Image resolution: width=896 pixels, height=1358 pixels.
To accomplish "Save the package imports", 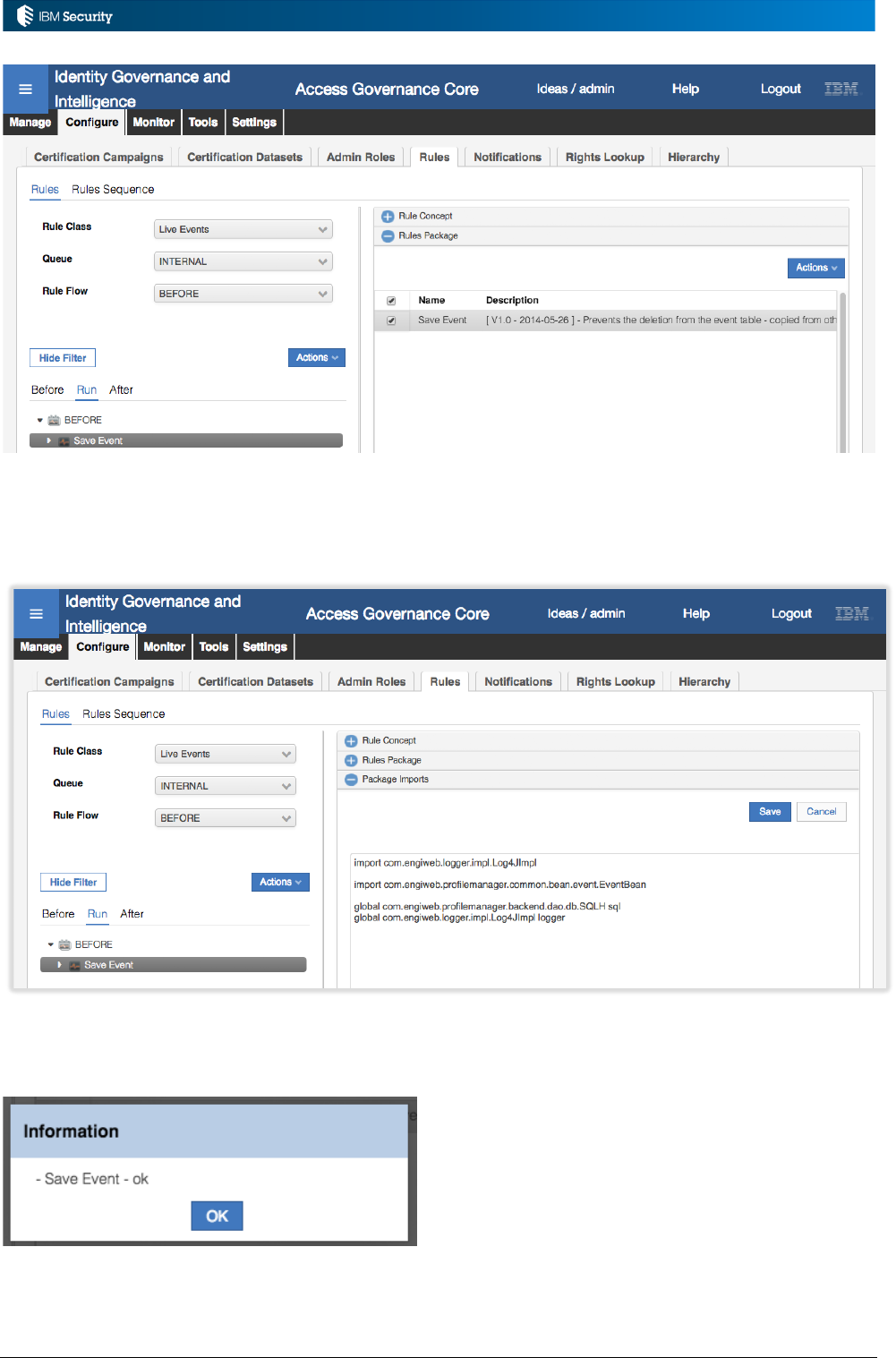I will 770,812.
